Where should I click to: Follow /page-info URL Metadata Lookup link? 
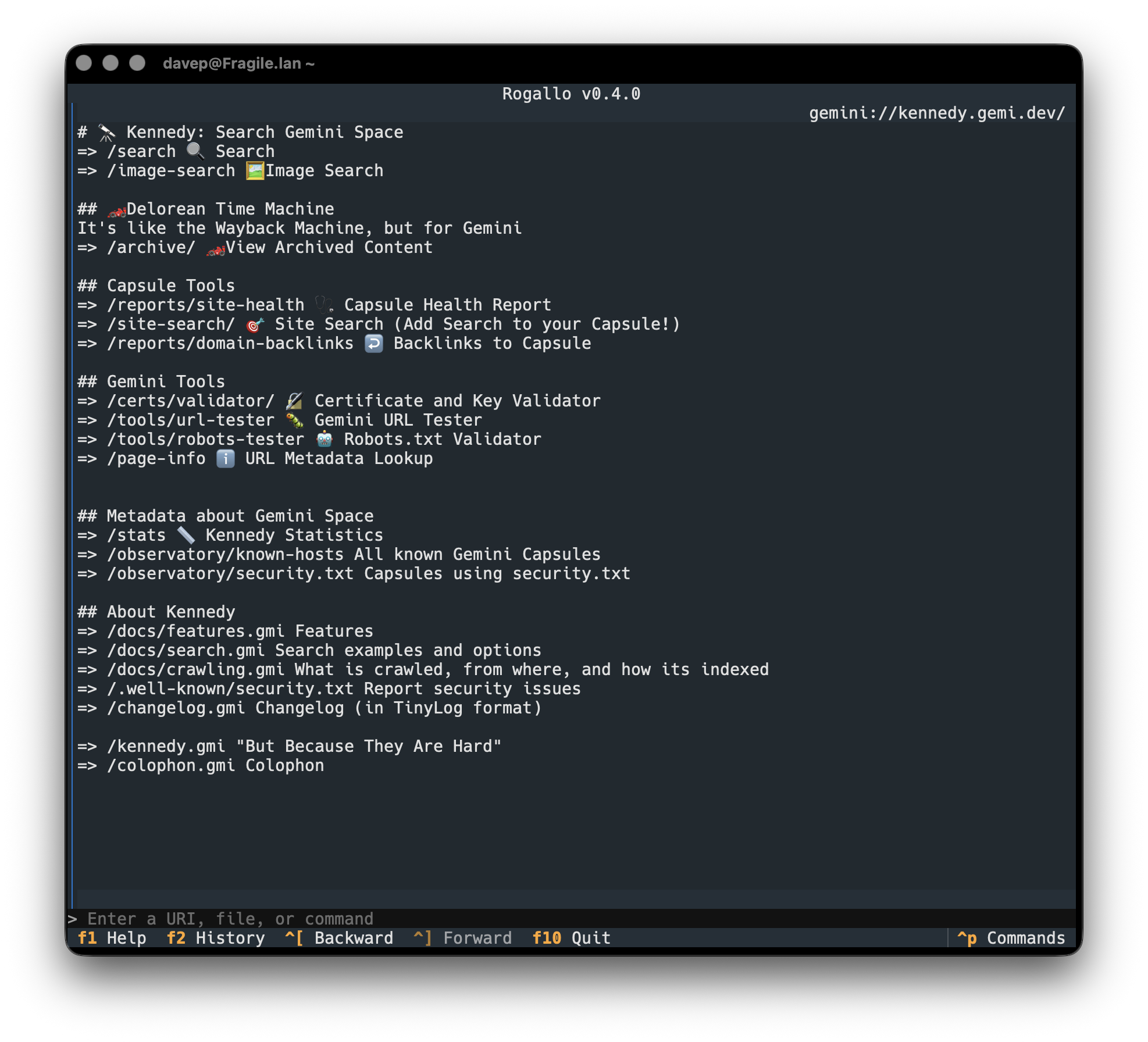255,459
